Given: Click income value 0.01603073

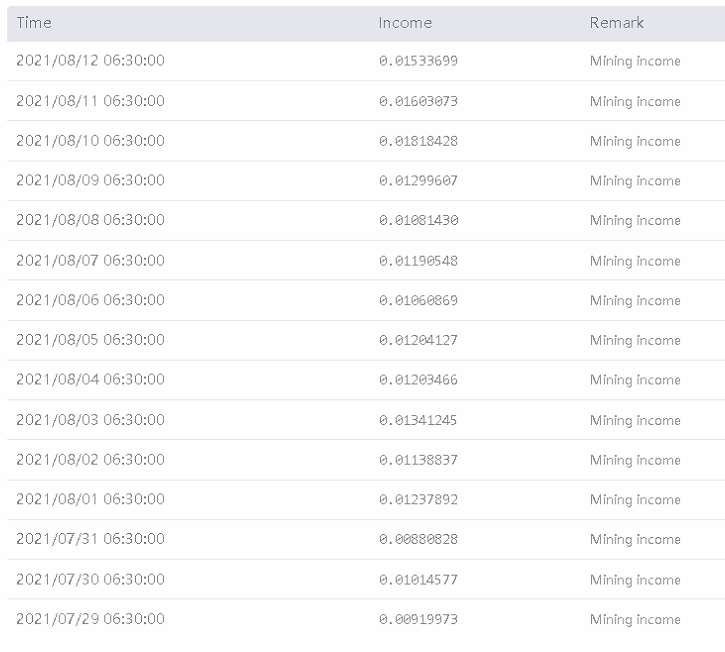Looking at the screenshot, I should pyautogui.click(x=418, y=101).
